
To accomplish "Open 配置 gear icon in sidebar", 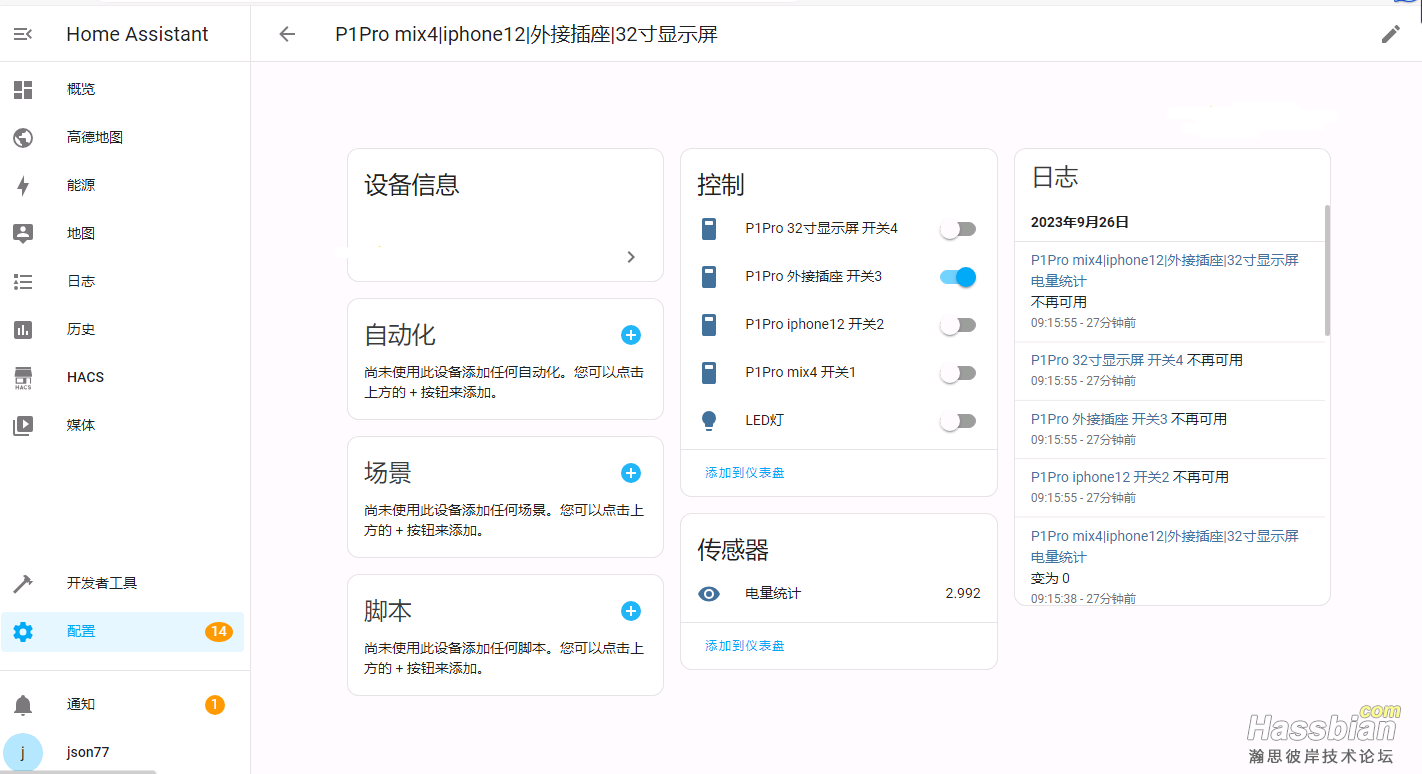I will coord(23,632).
